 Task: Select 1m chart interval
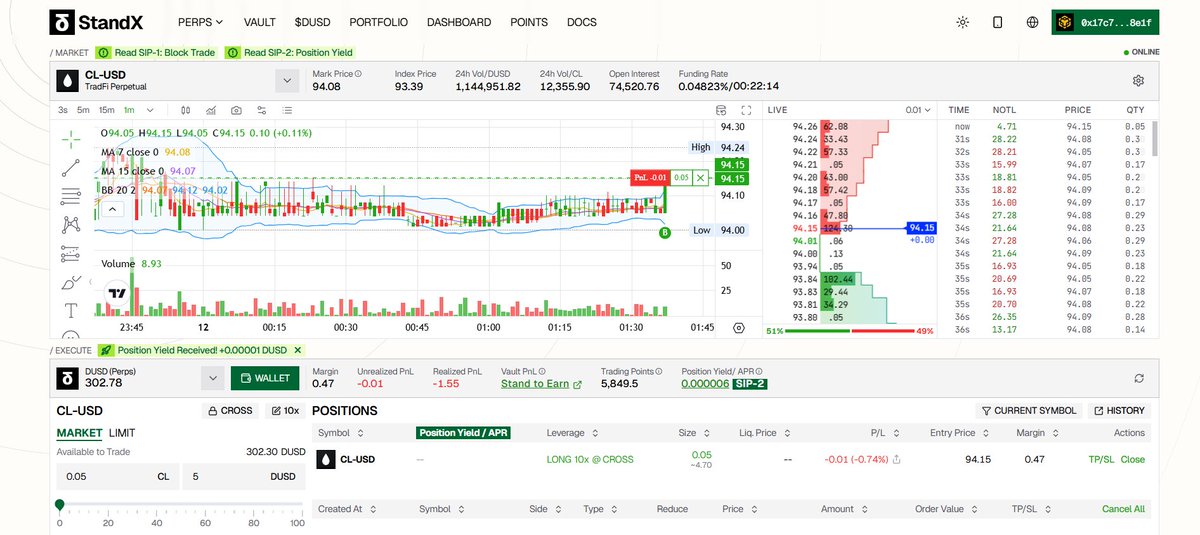coord(130,110)
